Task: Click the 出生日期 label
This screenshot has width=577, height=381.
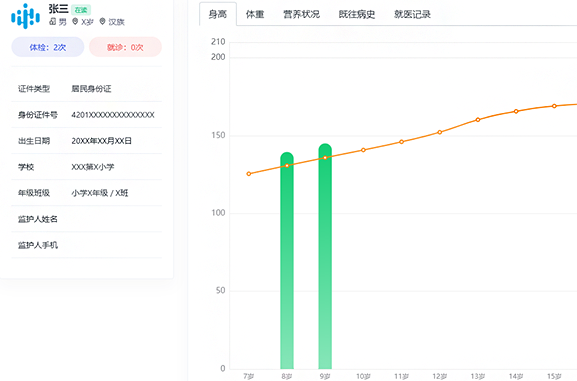Action: [34, 141]
